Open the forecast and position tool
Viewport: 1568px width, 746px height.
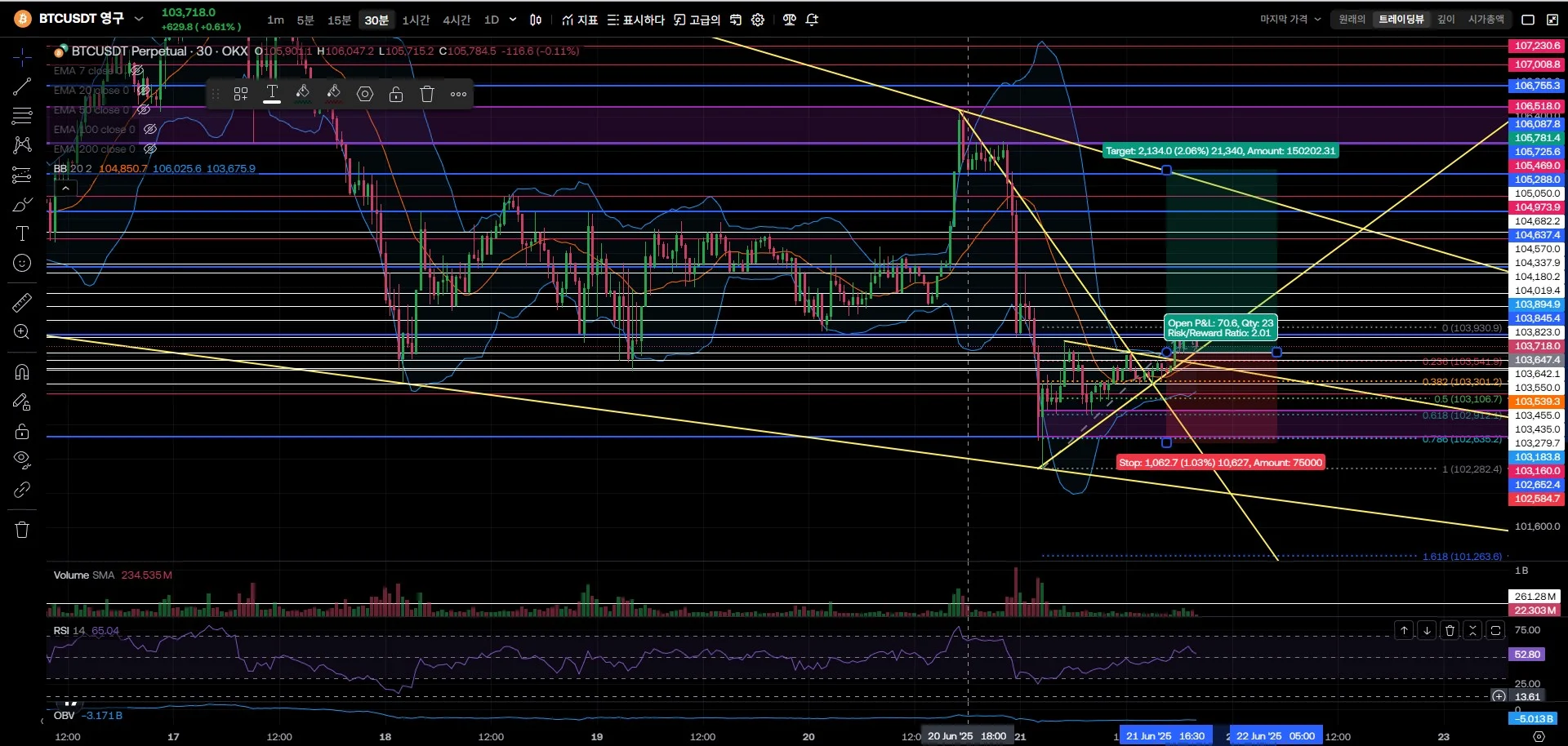22,175
